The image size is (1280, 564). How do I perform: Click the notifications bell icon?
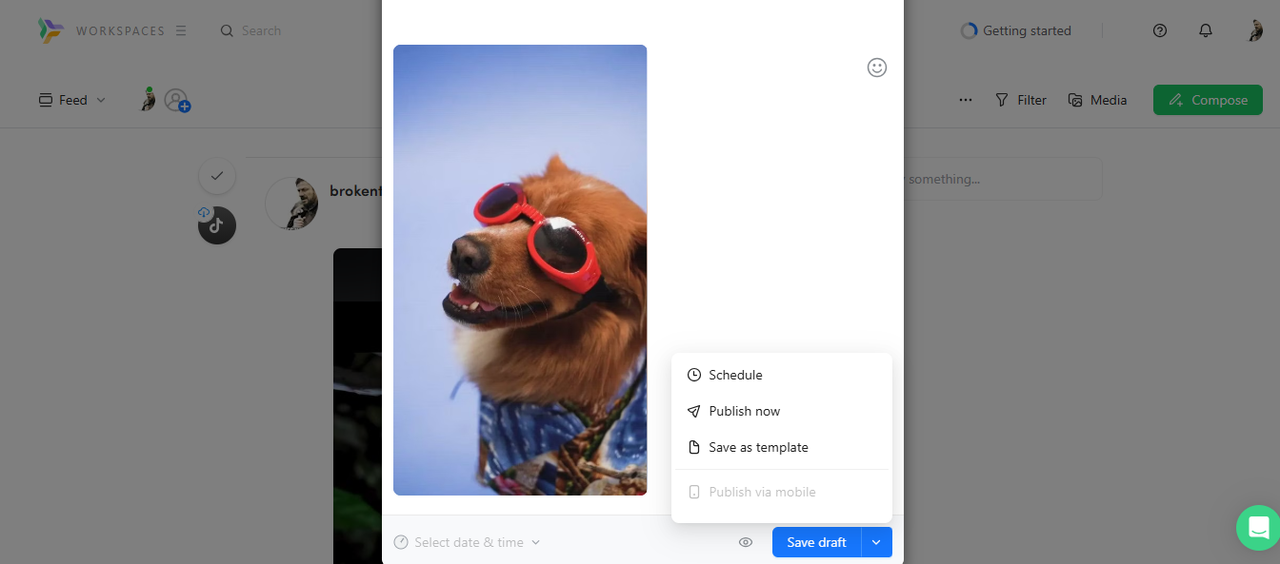(x=1205, y=31)
